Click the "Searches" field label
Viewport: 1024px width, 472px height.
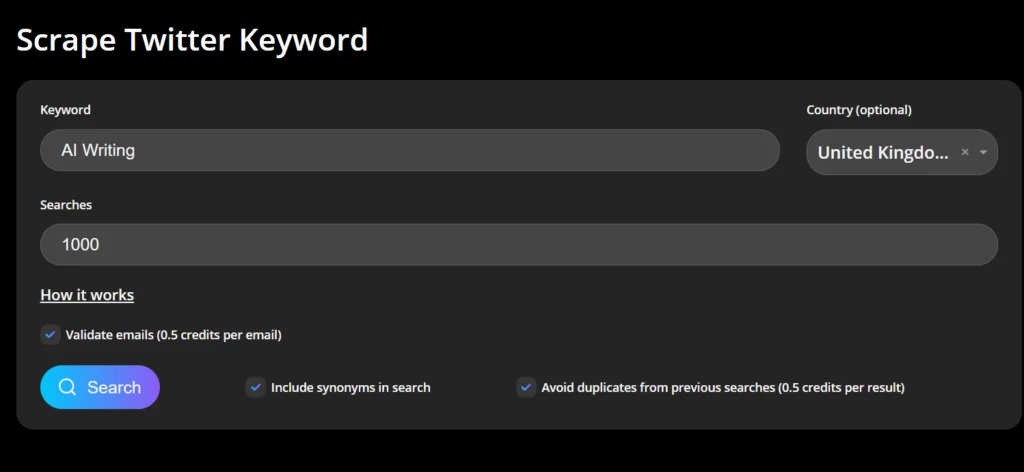[66, 204]
